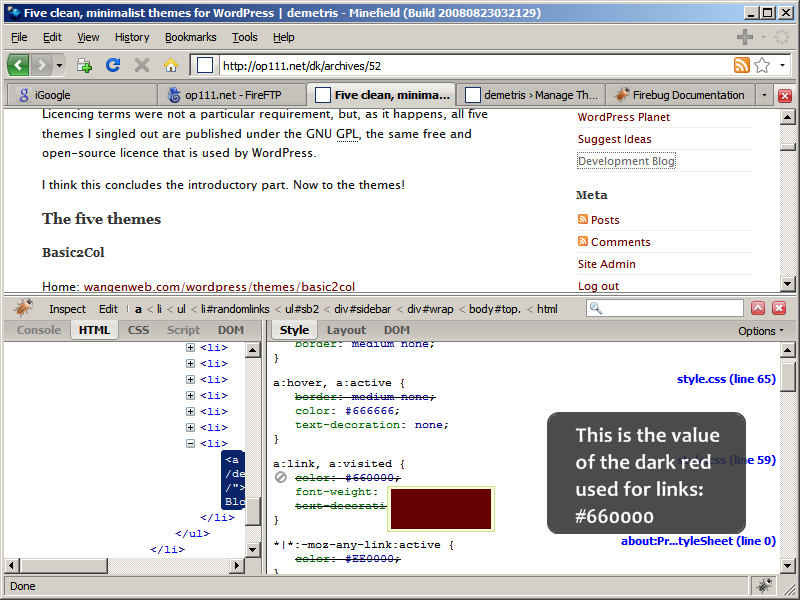Go to the Home page
This screenshot has height=600, width=800.
coord(170,65)
